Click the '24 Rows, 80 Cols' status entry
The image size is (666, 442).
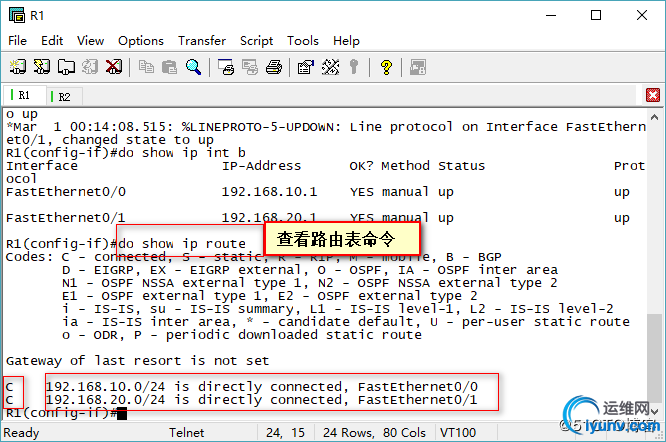pos(374,433)
